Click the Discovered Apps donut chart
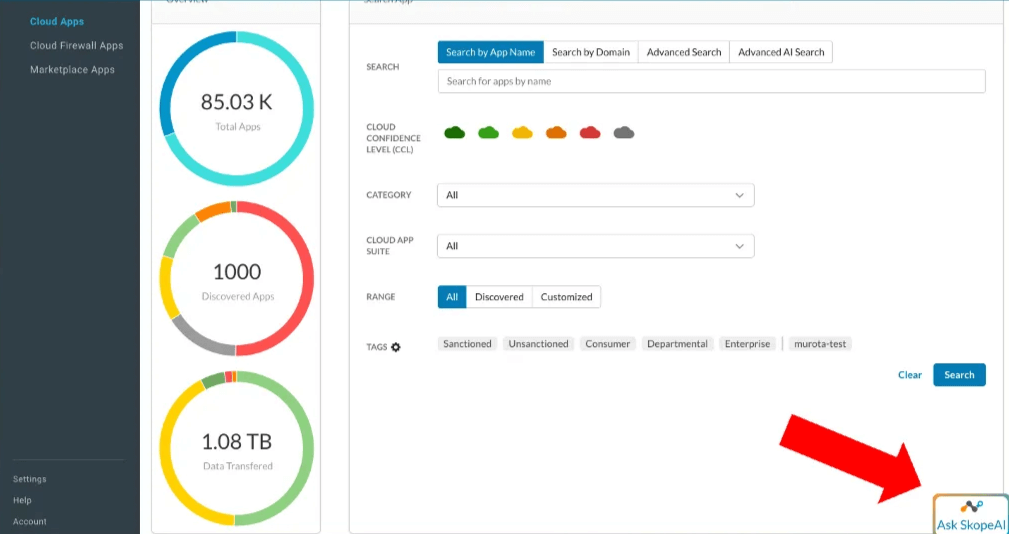 237,278
